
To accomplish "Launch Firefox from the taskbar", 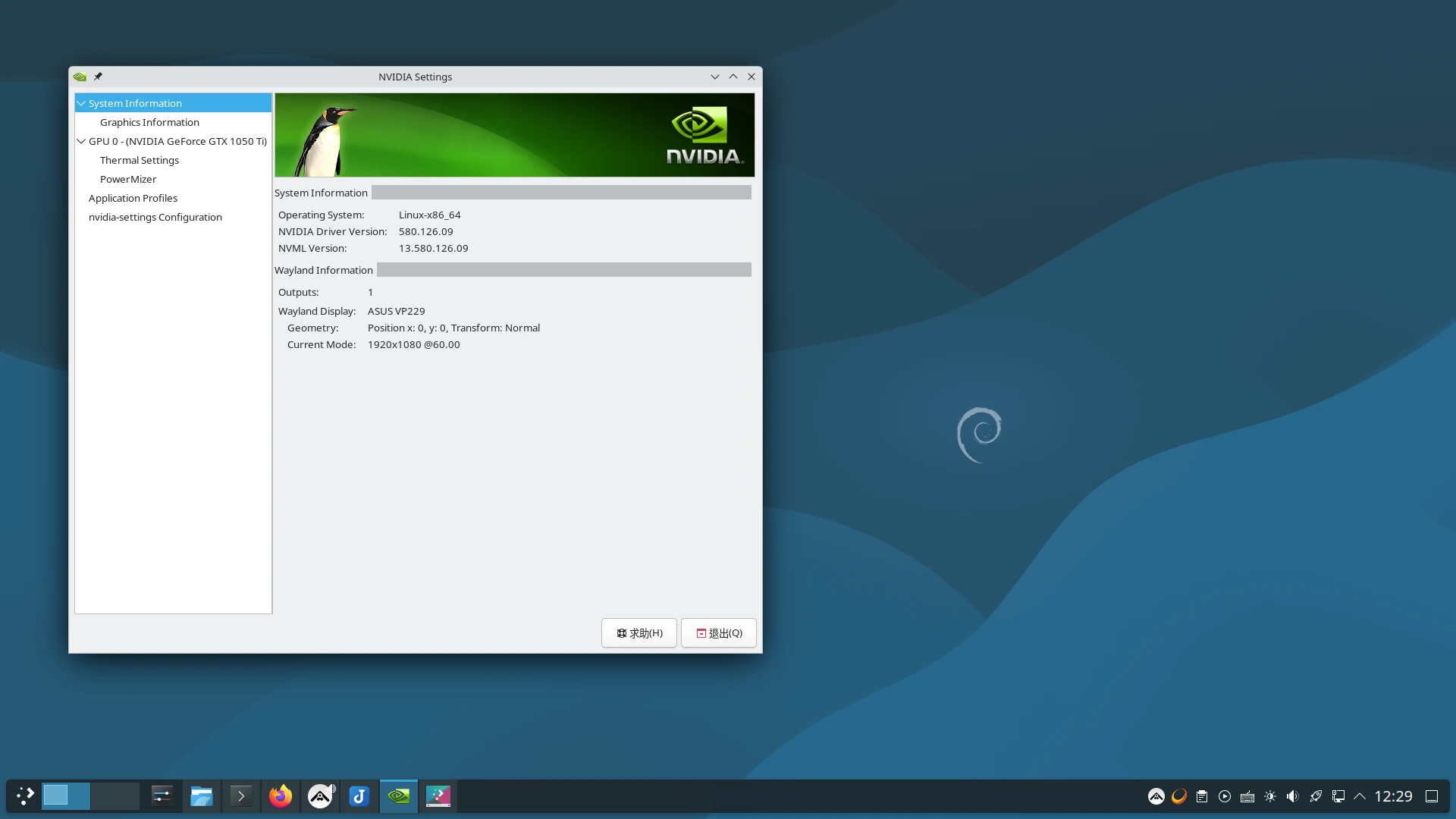I will tap(281, 796).
